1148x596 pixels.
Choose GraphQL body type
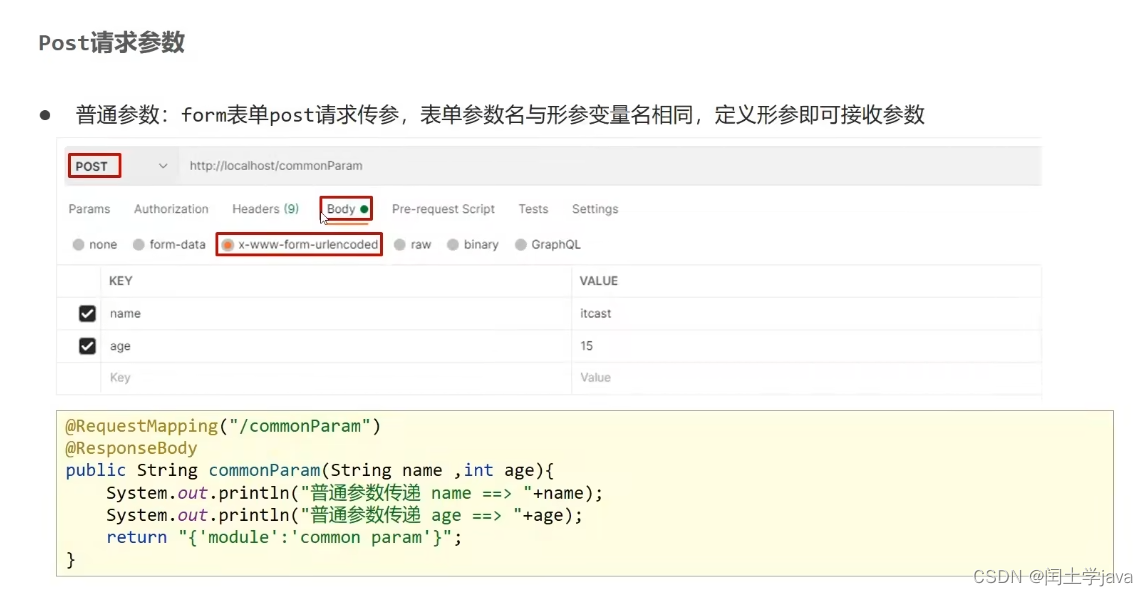click(x=521, y=245)
